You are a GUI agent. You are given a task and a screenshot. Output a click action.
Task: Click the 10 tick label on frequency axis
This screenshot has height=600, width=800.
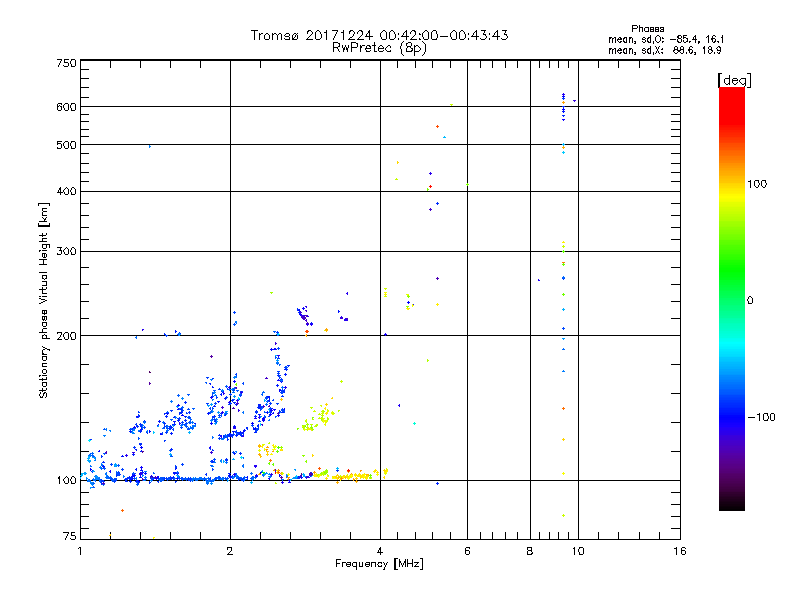point(578,551)
